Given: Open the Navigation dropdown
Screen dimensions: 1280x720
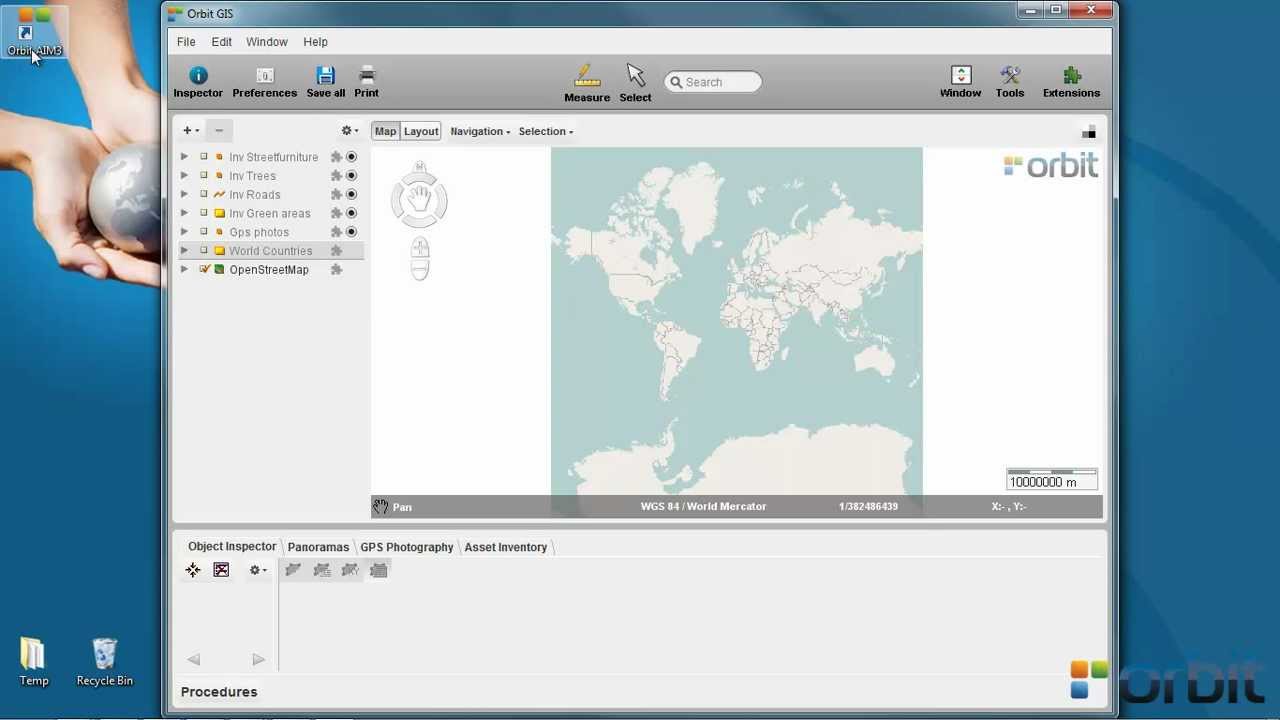Looking at the screenshot, I should tap(480, 132).
